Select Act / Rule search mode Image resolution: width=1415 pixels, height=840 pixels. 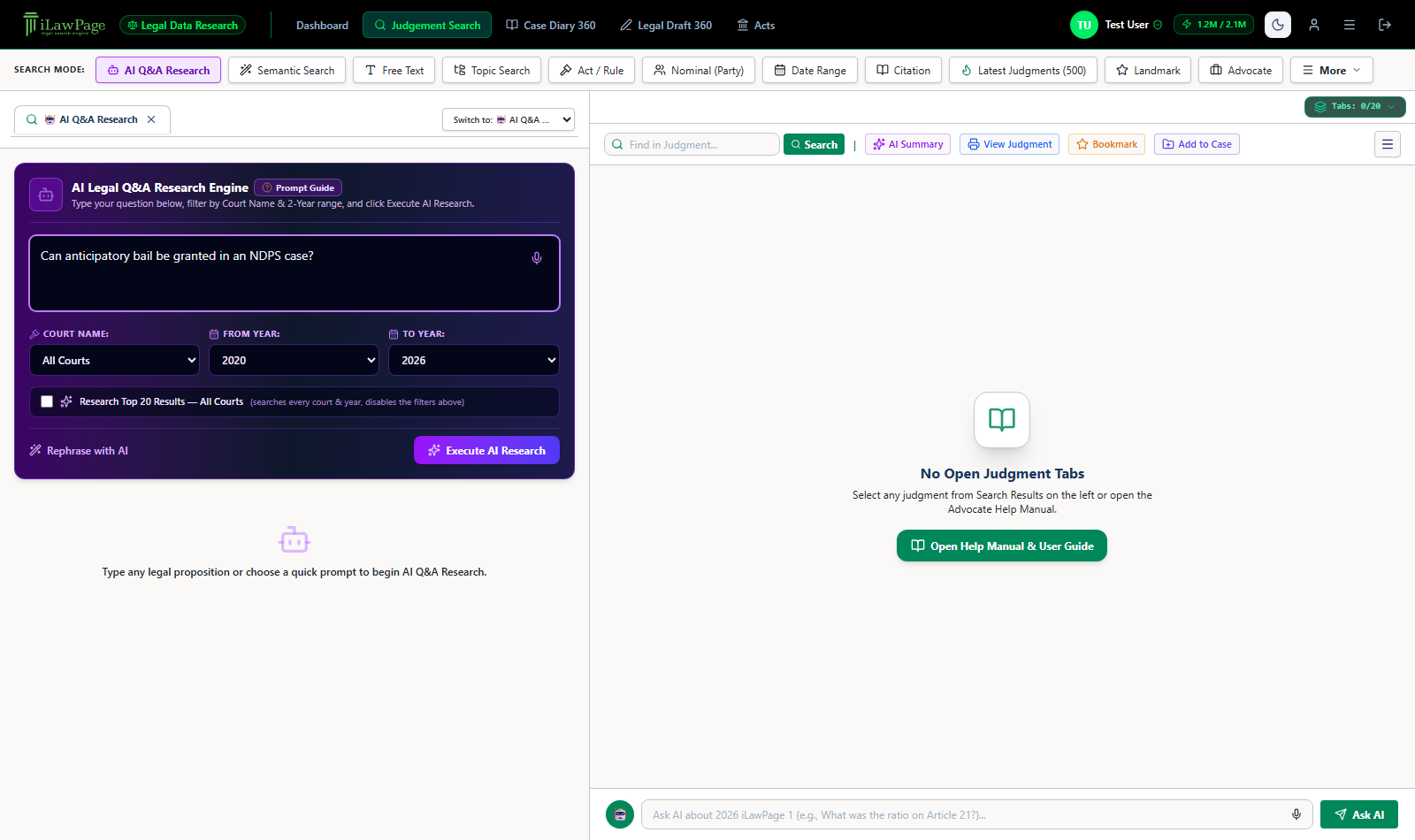pos(592,70)
